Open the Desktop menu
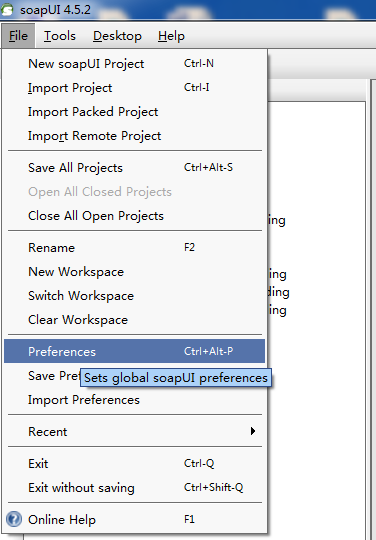Viewport: 376px width, 540px height. pyautogui.click(x=117, y=36)
